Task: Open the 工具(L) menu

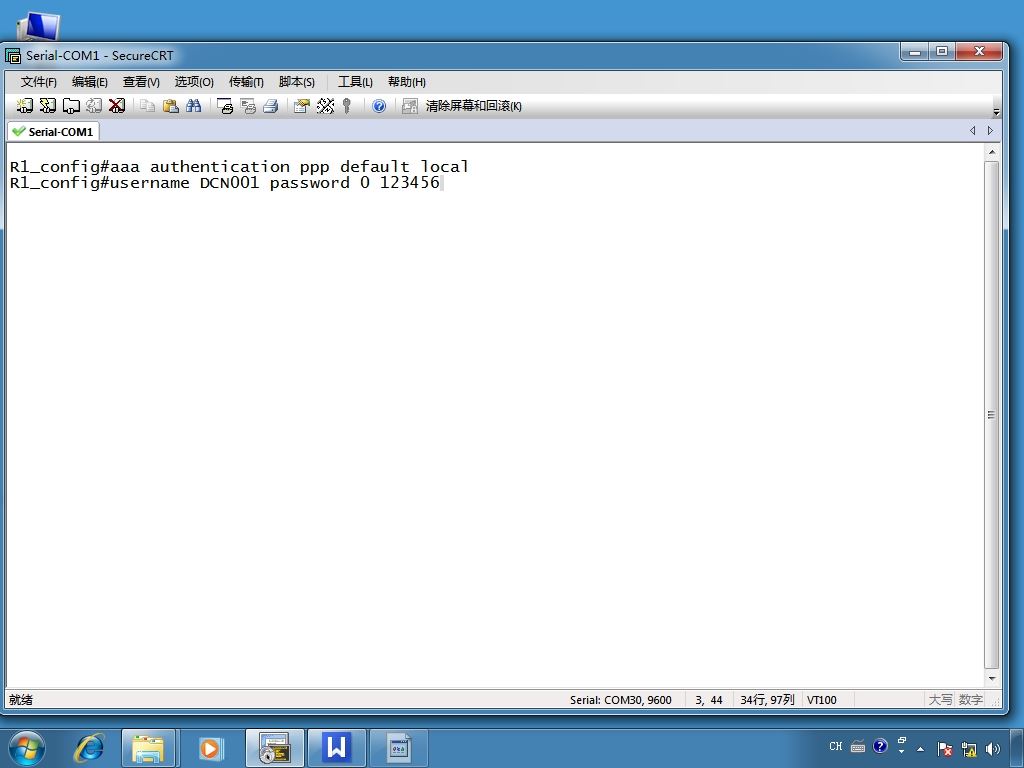Action: pos(355,82)
